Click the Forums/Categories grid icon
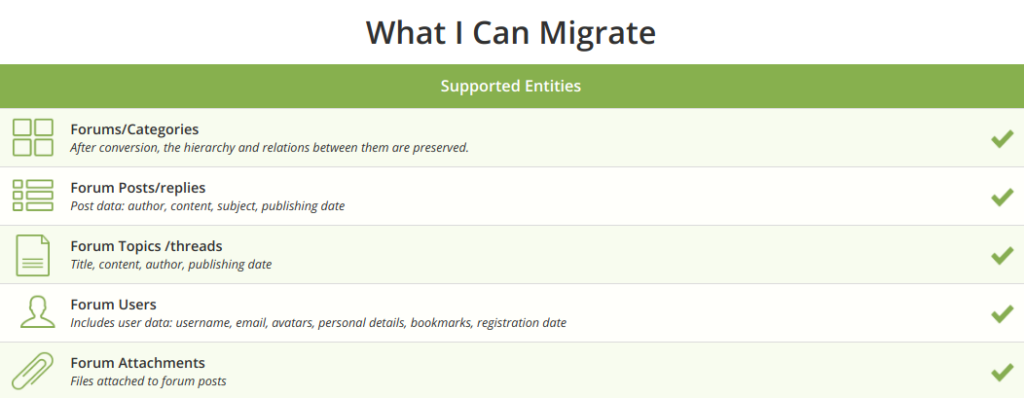This screenshot has height=398, width=1024. [33, 137]
